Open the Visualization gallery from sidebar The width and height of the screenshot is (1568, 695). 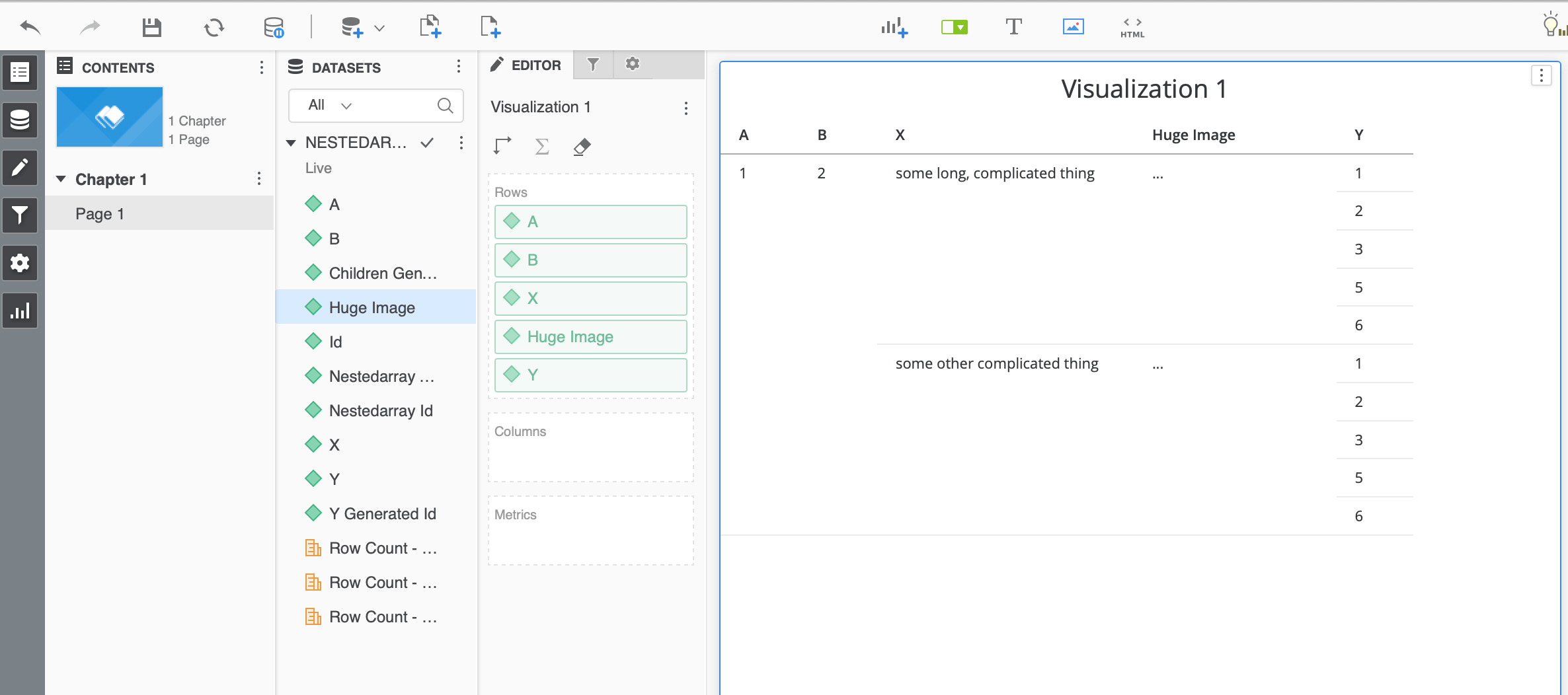(20, 311)
